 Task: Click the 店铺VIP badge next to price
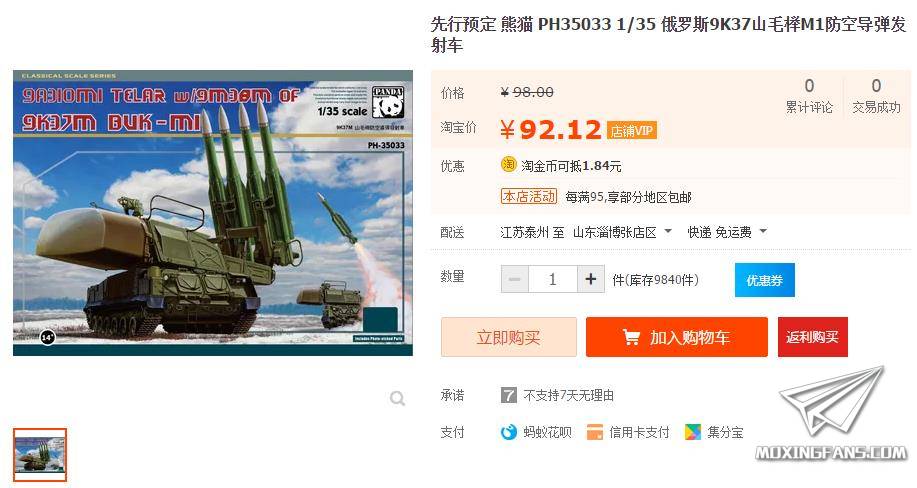click(x=632, y=130)
